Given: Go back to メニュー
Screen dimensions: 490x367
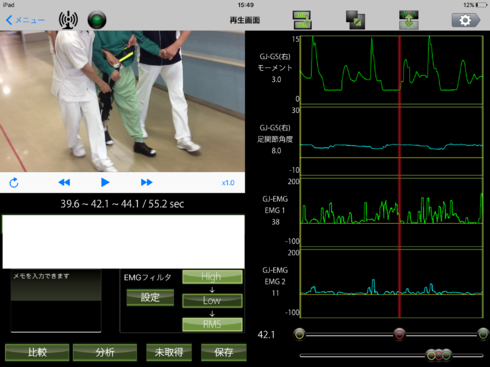Looking at the screenshot, I should click(x=25, y=20).
